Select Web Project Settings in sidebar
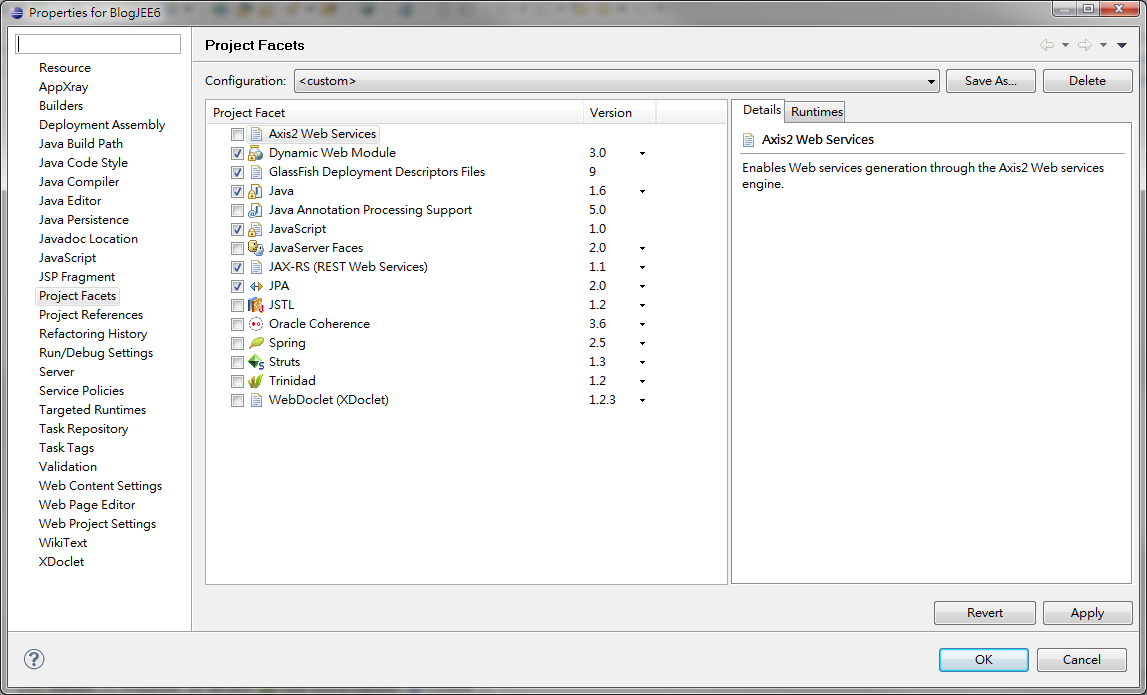 coord(97,524)
